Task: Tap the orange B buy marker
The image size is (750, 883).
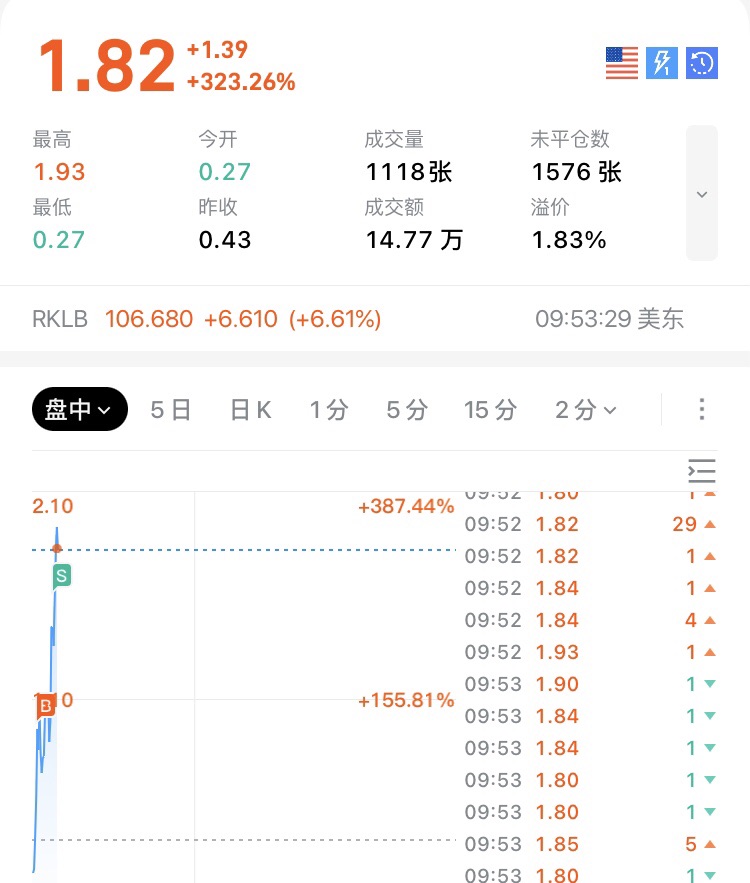Action: [46, 706]
